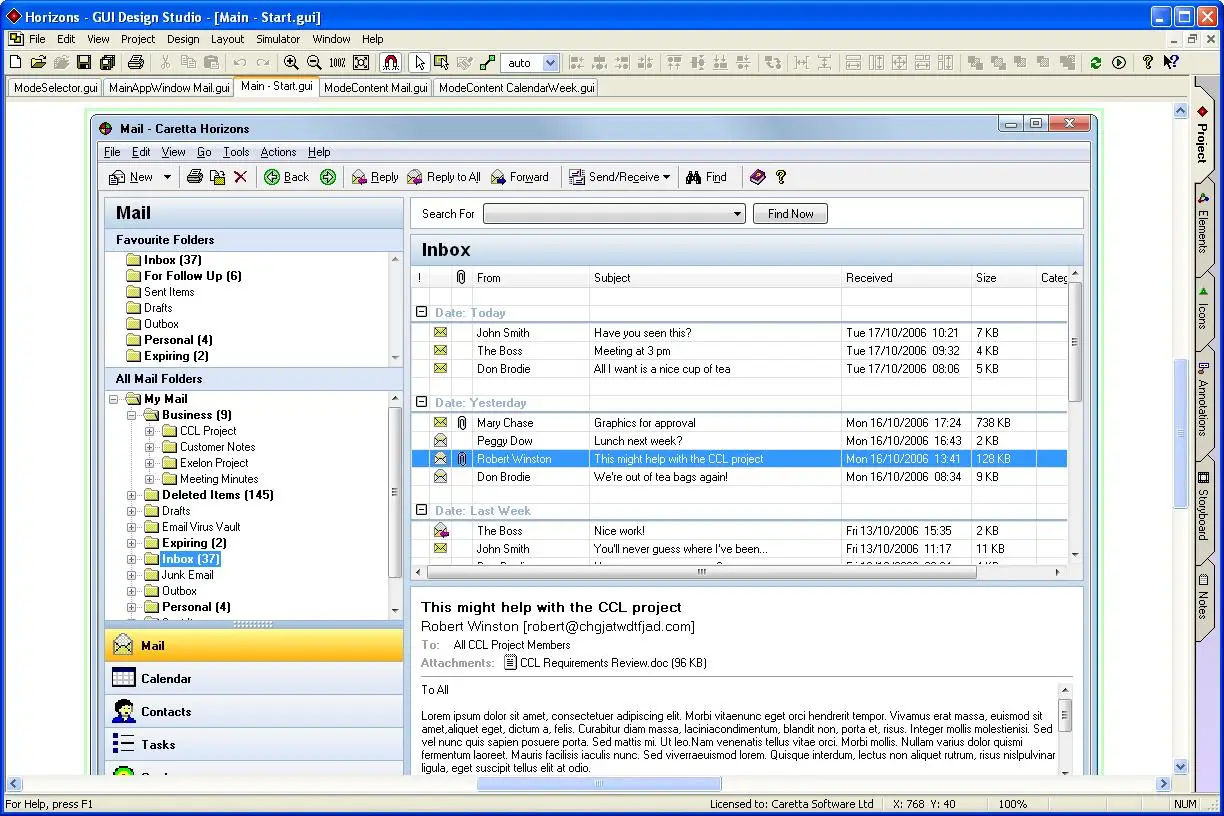
Task: Click the Zoom In magnifier icon
Action: coord(291,63)
